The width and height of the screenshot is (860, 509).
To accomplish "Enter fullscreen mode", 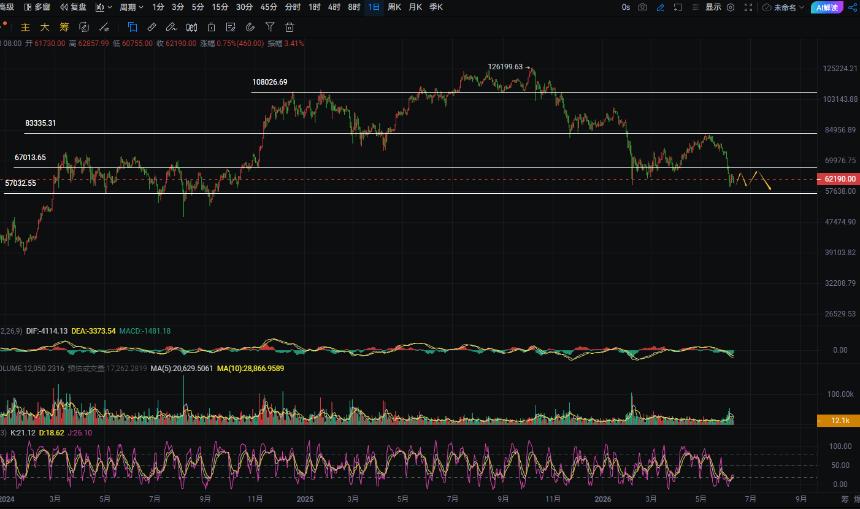I will pyautogui.click(x=748, y=7).
